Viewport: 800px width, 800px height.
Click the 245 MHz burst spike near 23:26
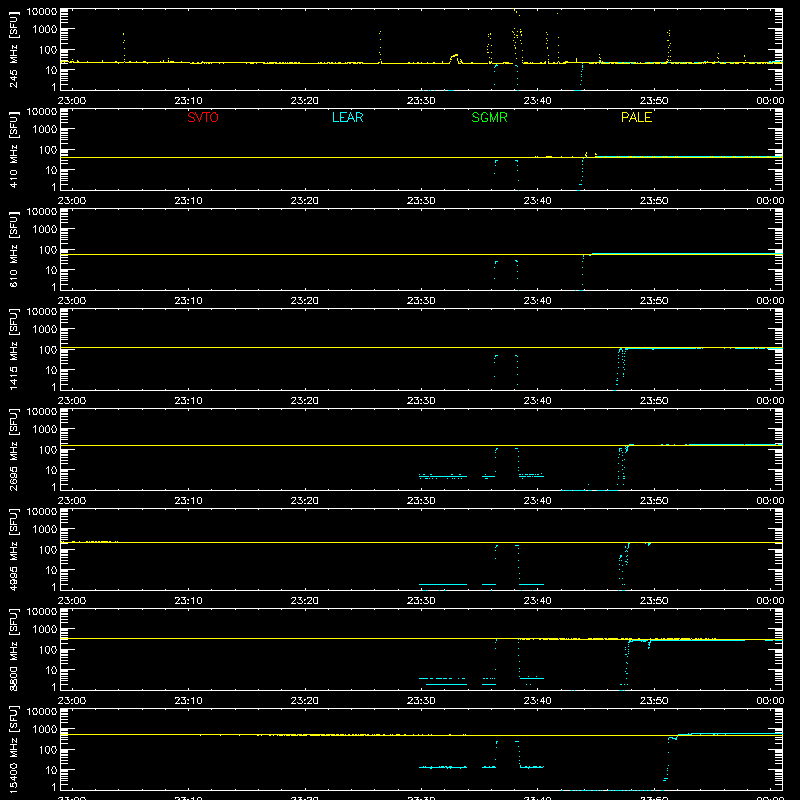click(380, 46)
